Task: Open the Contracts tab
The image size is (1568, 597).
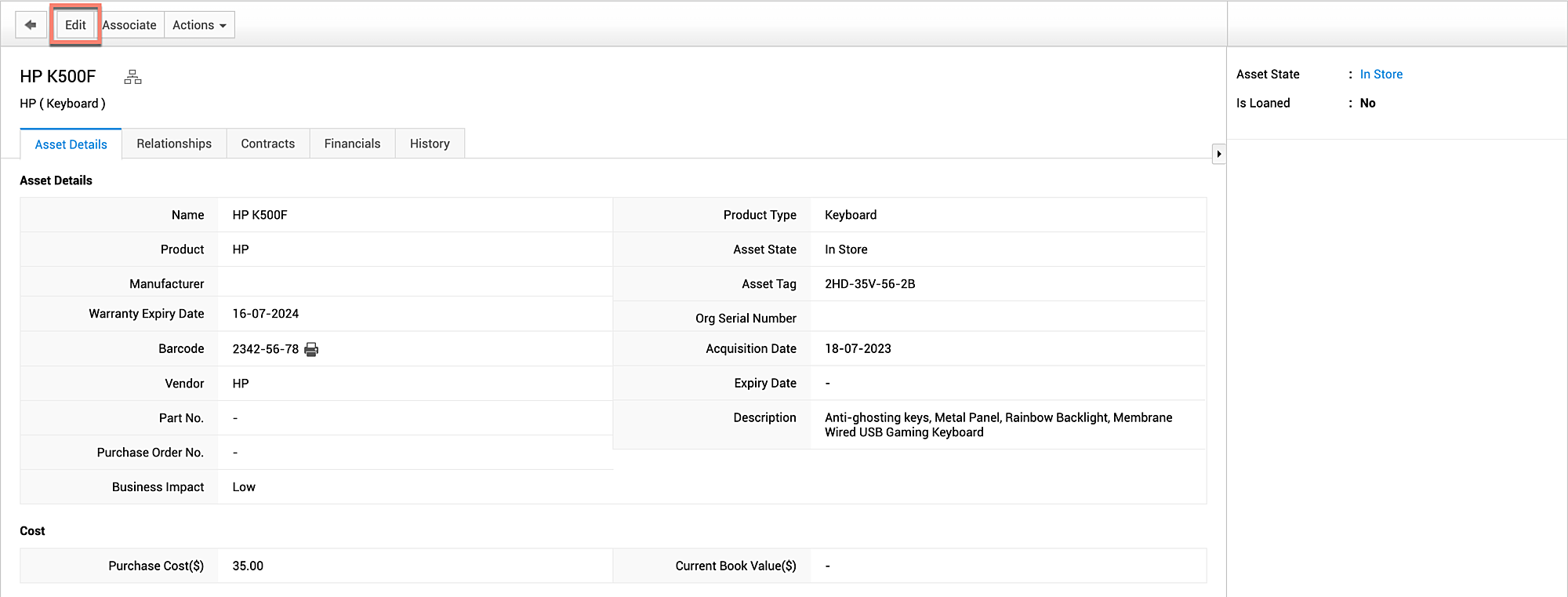Action: 267,144
